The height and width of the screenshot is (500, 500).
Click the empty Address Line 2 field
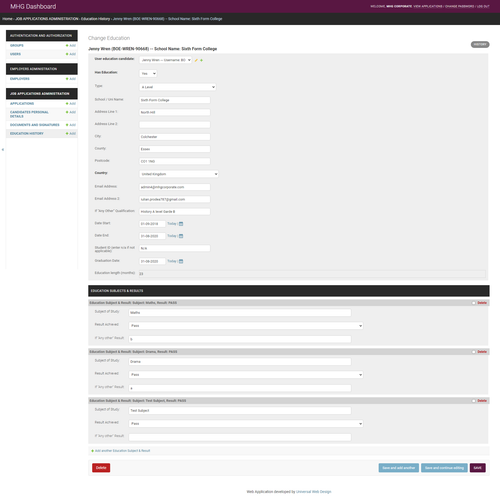pos(175,125)
